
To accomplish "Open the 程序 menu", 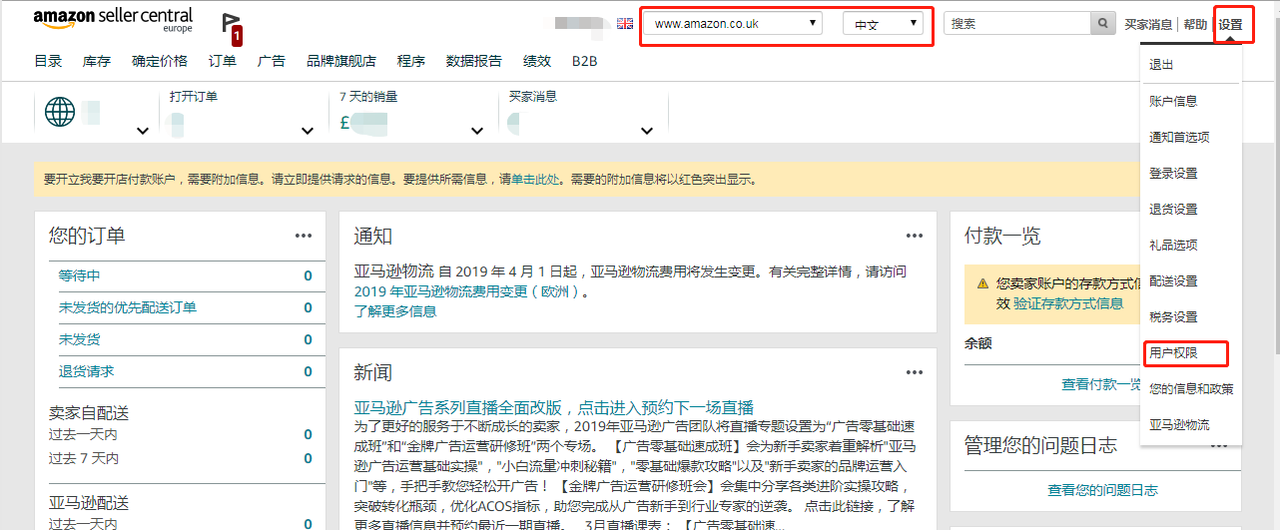I will 411,61.
